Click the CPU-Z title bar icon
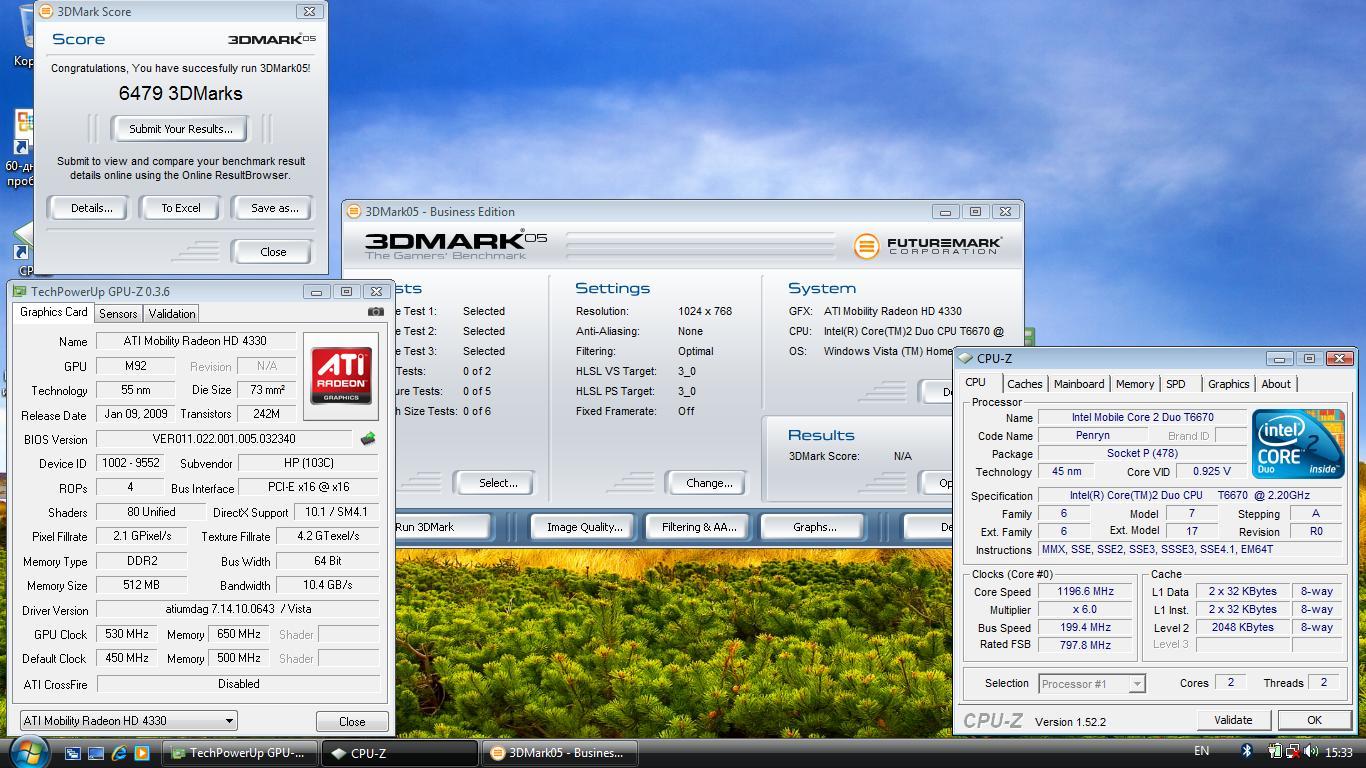This screenshot has height=768, width=1366. tap(965, 358)
